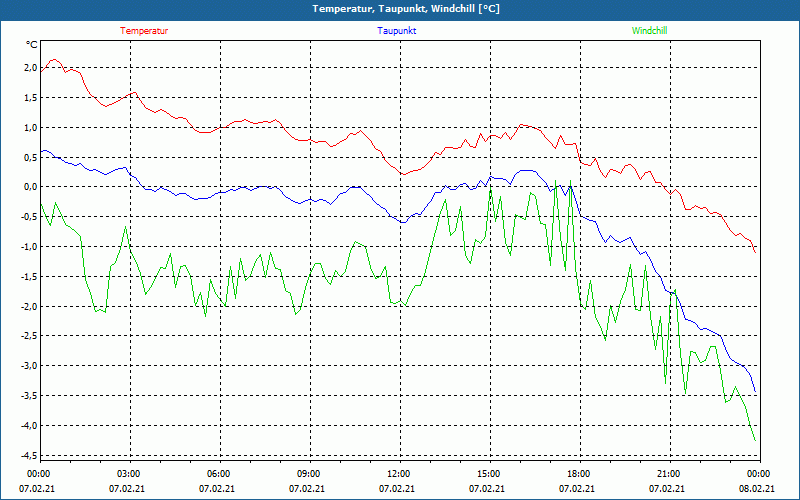Click the 18:00 time axis label

coord(580,474)
